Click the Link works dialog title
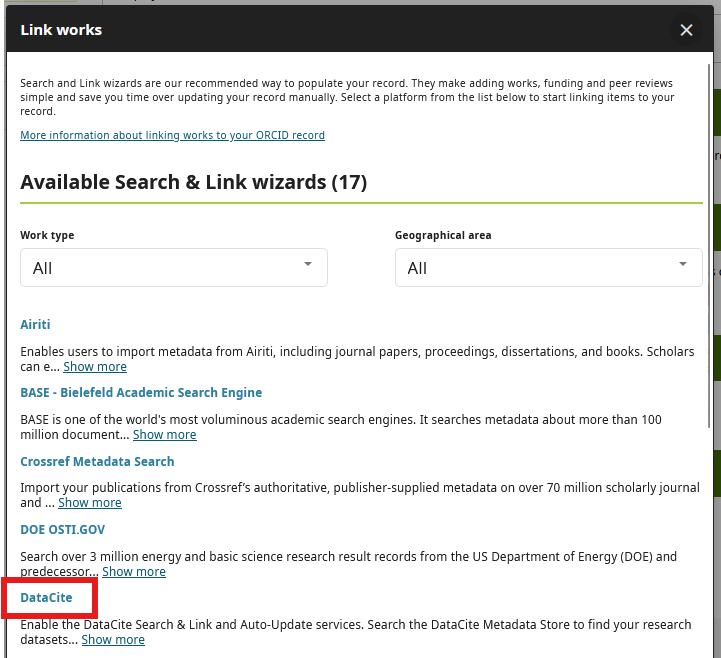721x658 pixels. (x=61, y=30)
